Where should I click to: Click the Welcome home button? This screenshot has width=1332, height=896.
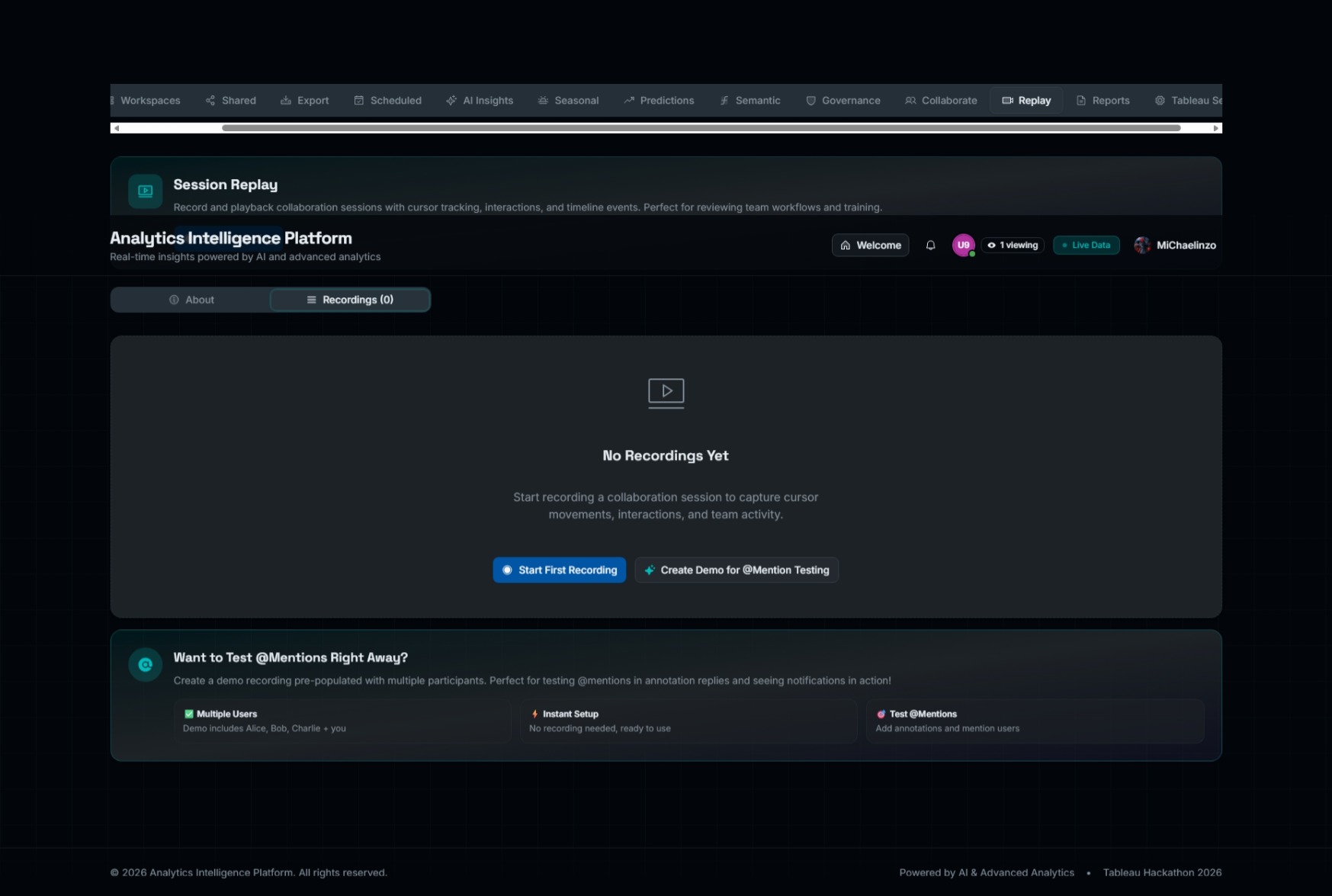click(x=870, y=246)
